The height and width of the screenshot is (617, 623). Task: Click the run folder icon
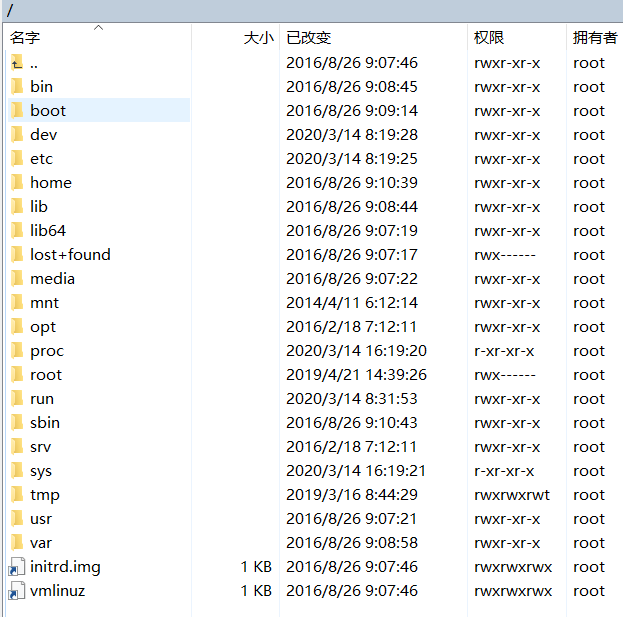[17, 398]
